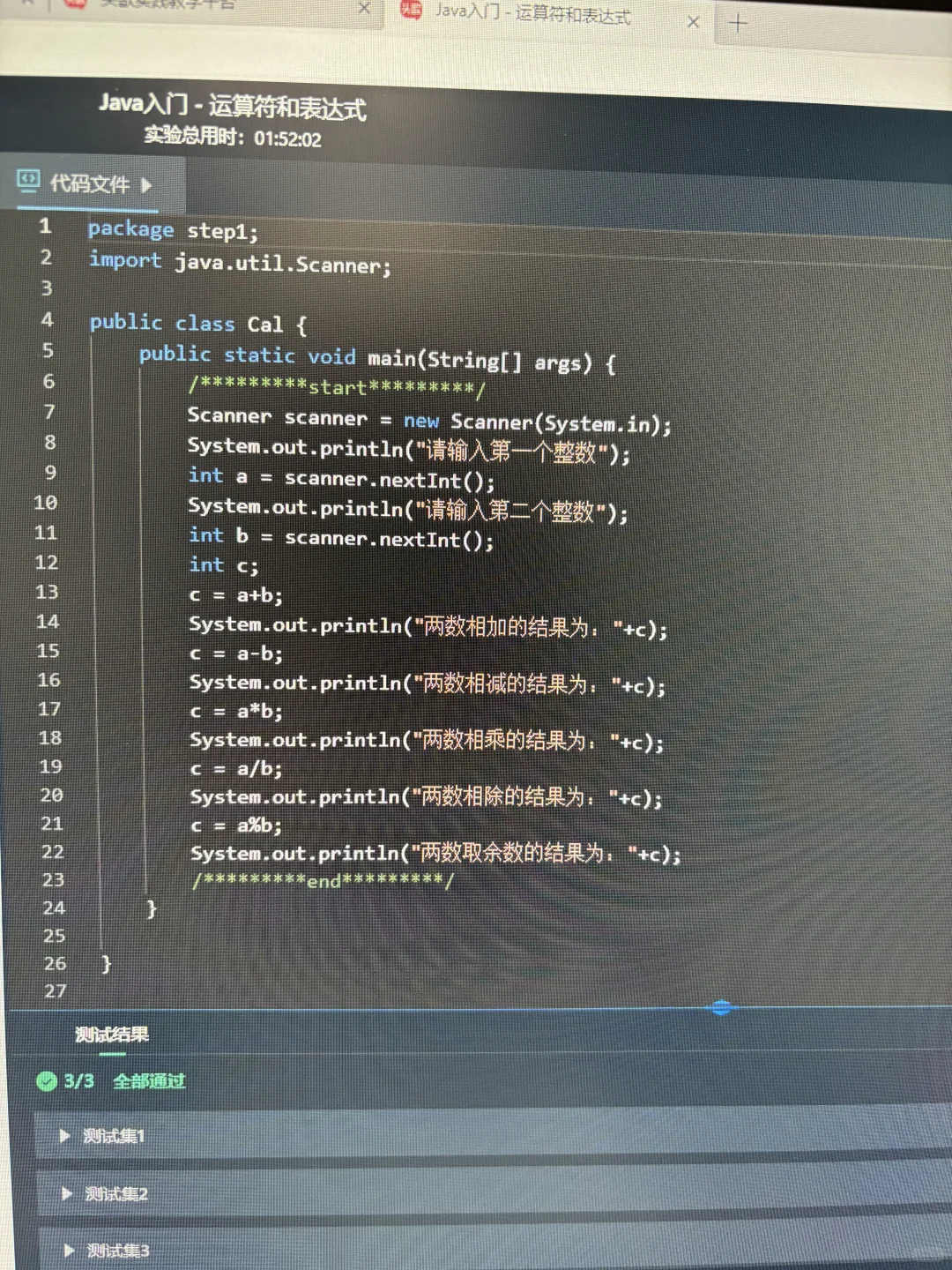Screen dimensions: 952x1270
Task: Click the arrow icon after 代码文件 label
Action: [145, 186]
